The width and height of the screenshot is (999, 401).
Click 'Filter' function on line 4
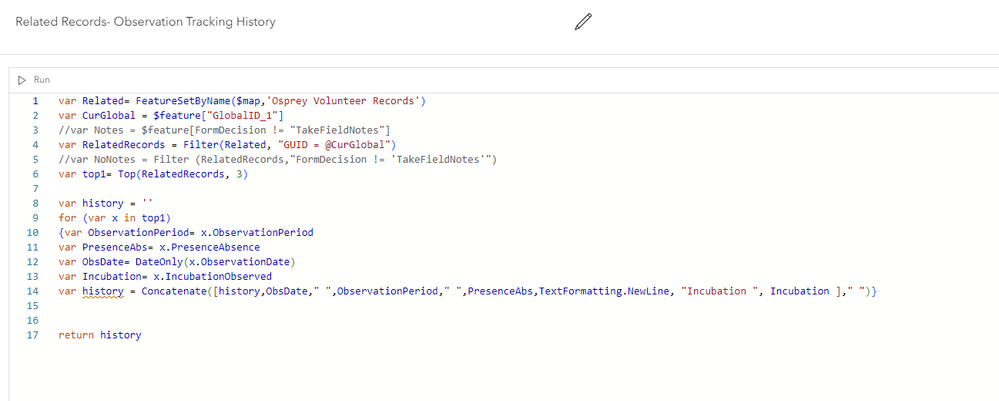pyautogui.click(x=199, y=145)
